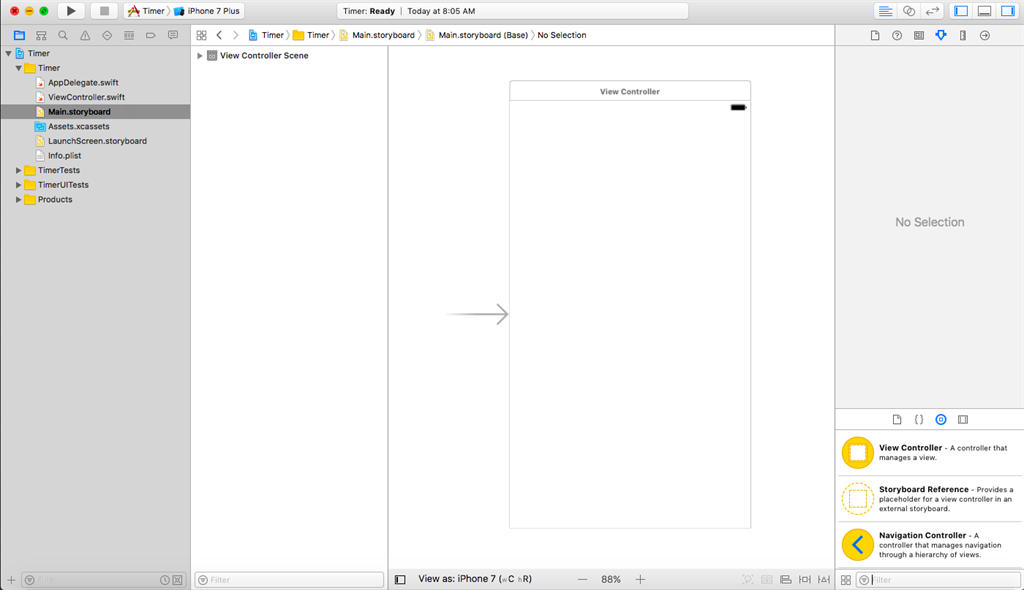This screenshot has width=1024, height=590.
Task: Expand the Products folder
Action: pos(19,199)
